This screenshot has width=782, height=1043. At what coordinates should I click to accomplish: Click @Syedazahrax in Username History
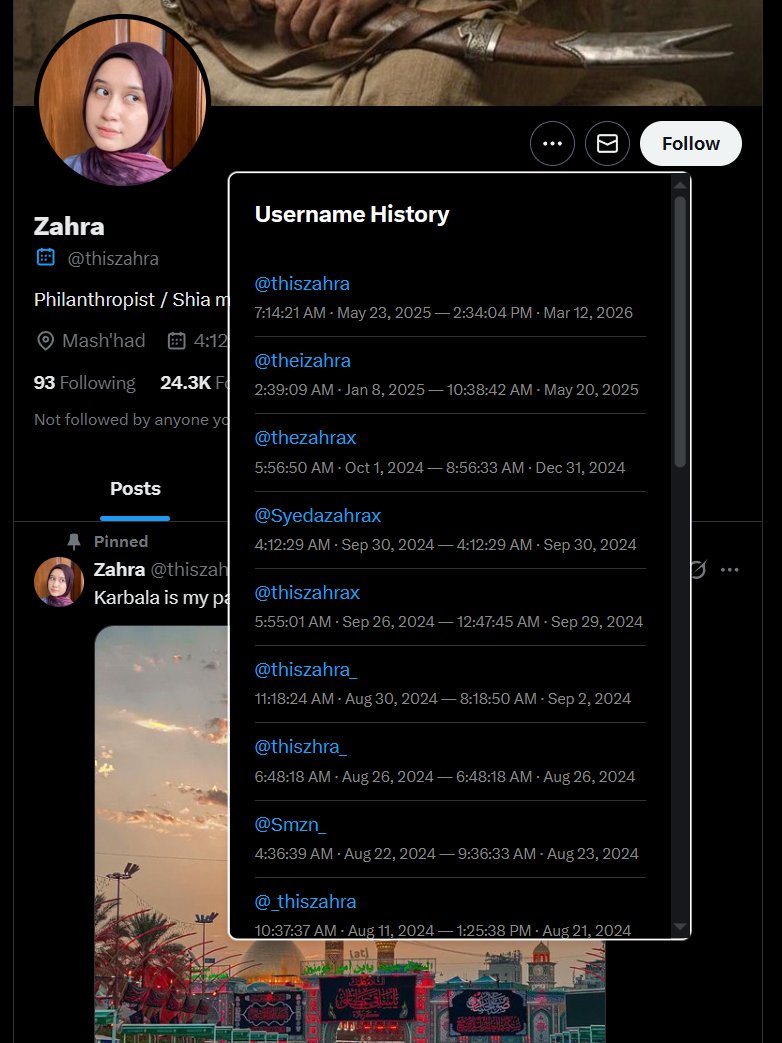318,516
